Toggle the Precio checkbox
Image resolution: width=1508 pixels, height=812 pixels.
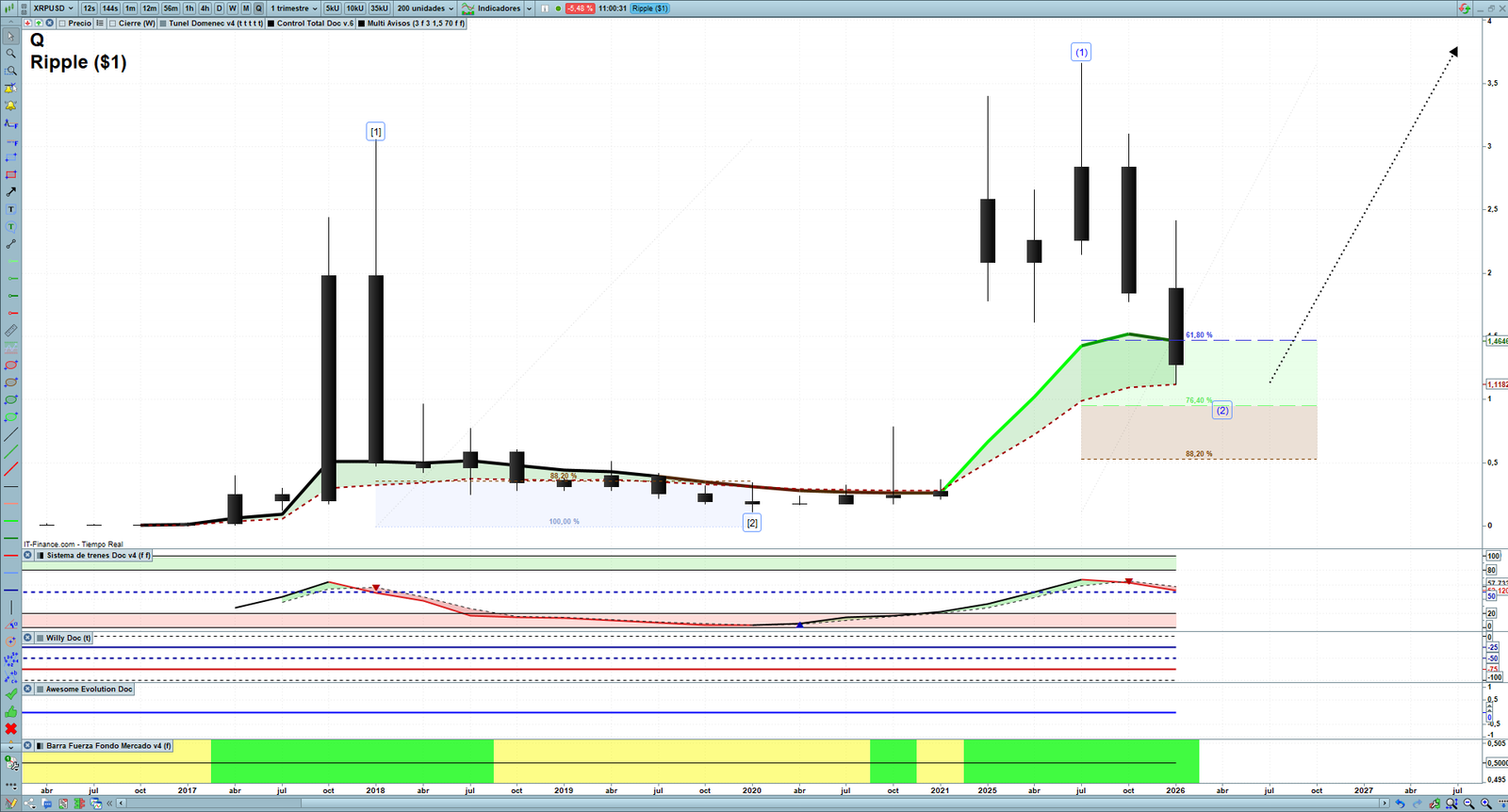coord(62,23)
